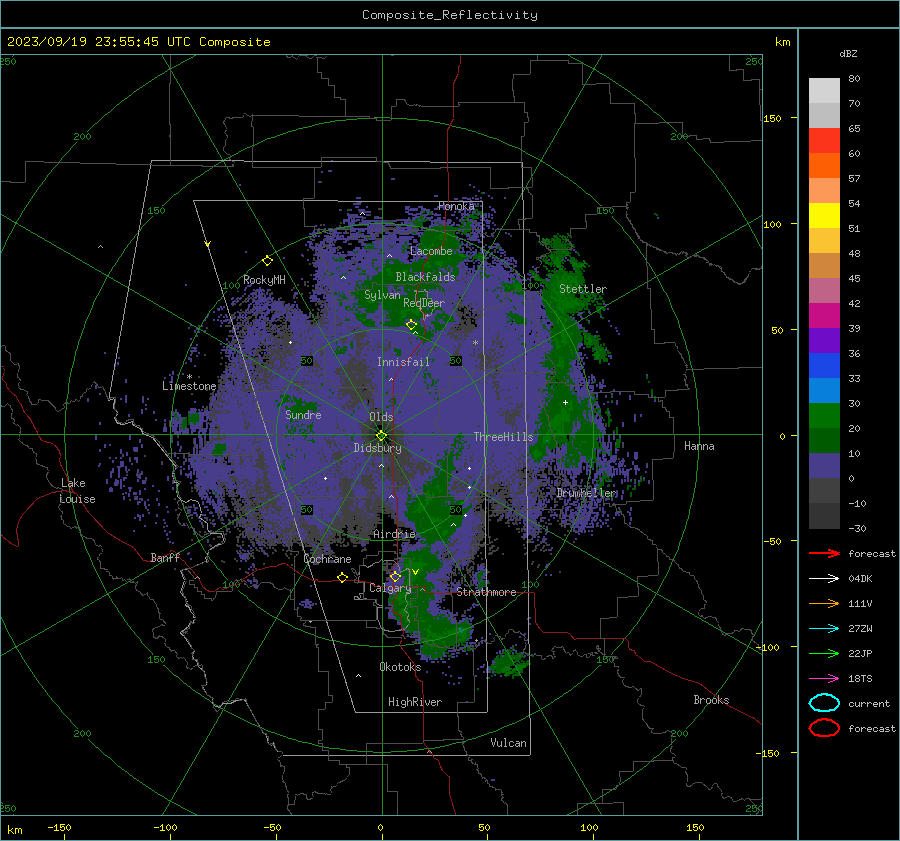The image size is (900, 841).
Task: Click the Okotoks city label
Action: [400, 667]
